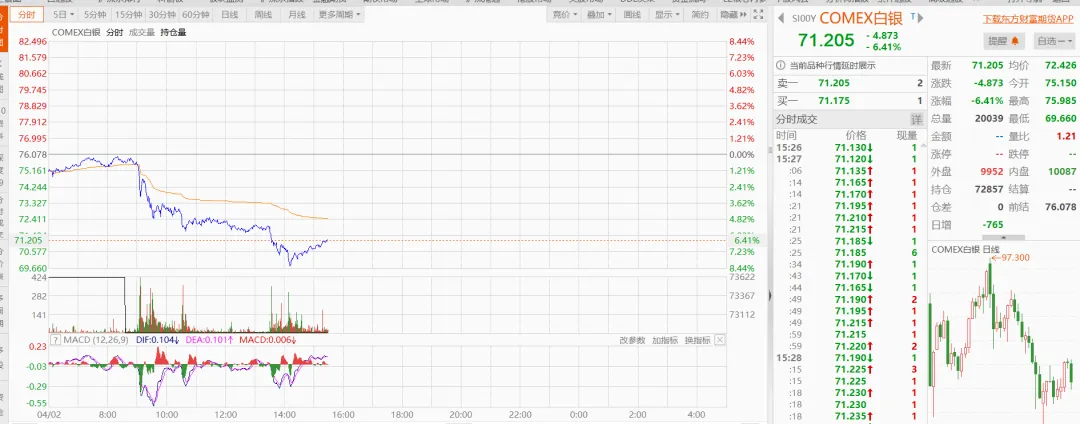Screen dimensions: 1080x424
Task: Click the 详 detail icon in 分时成交
Action: (x=915, y=119)
